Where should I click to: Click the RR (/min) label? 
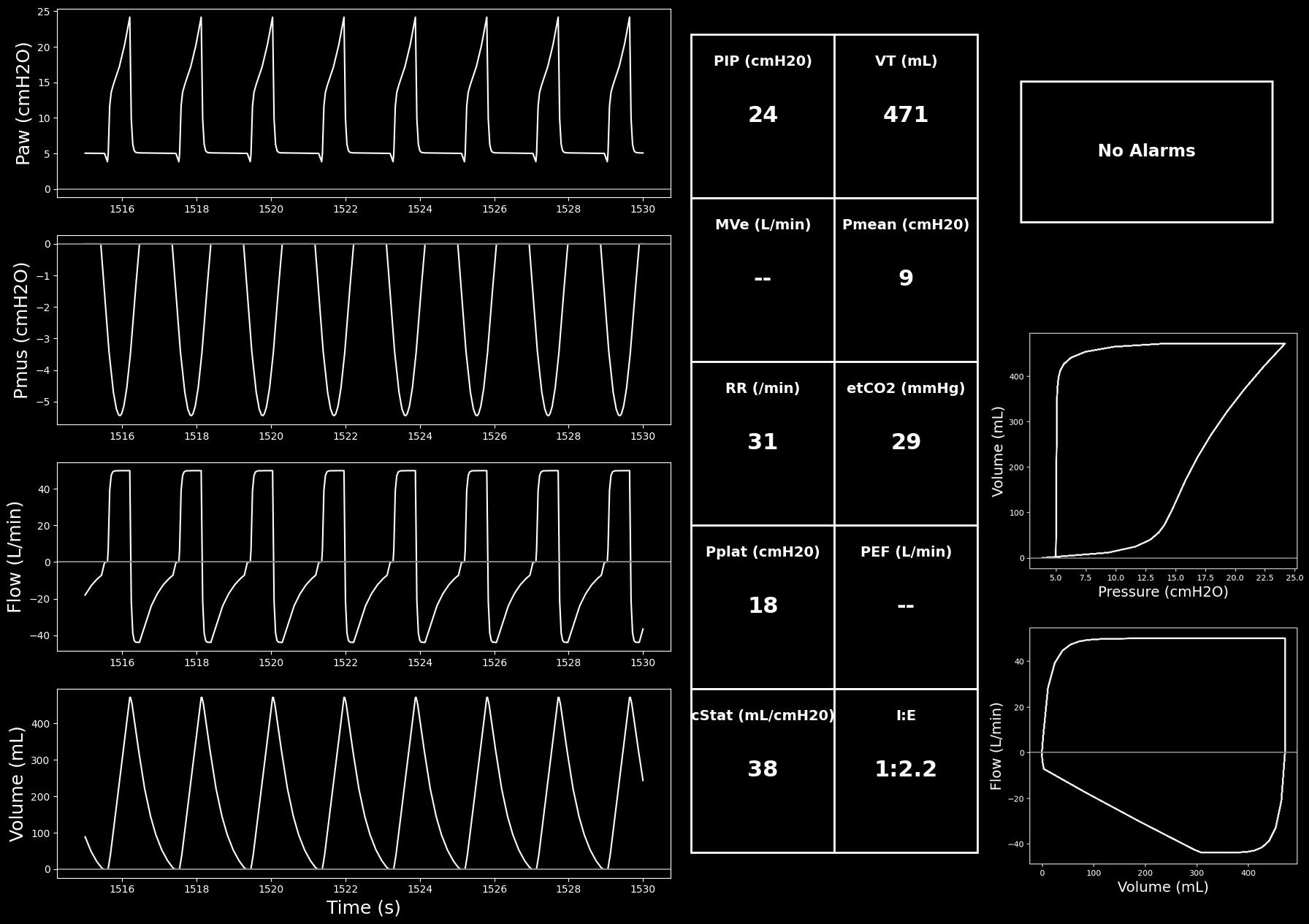click(763, 389)
